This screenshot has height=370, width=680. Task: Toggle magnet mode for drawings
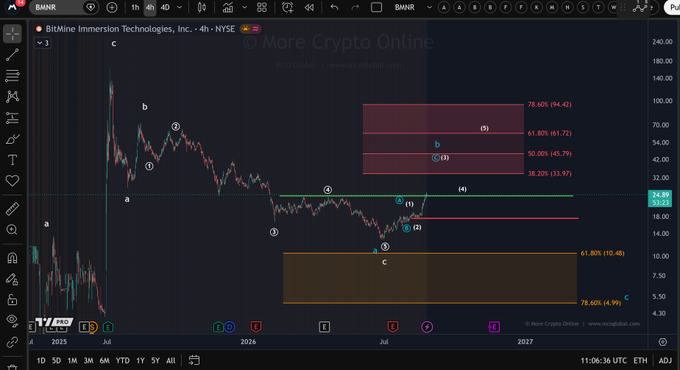pos(12,258)
